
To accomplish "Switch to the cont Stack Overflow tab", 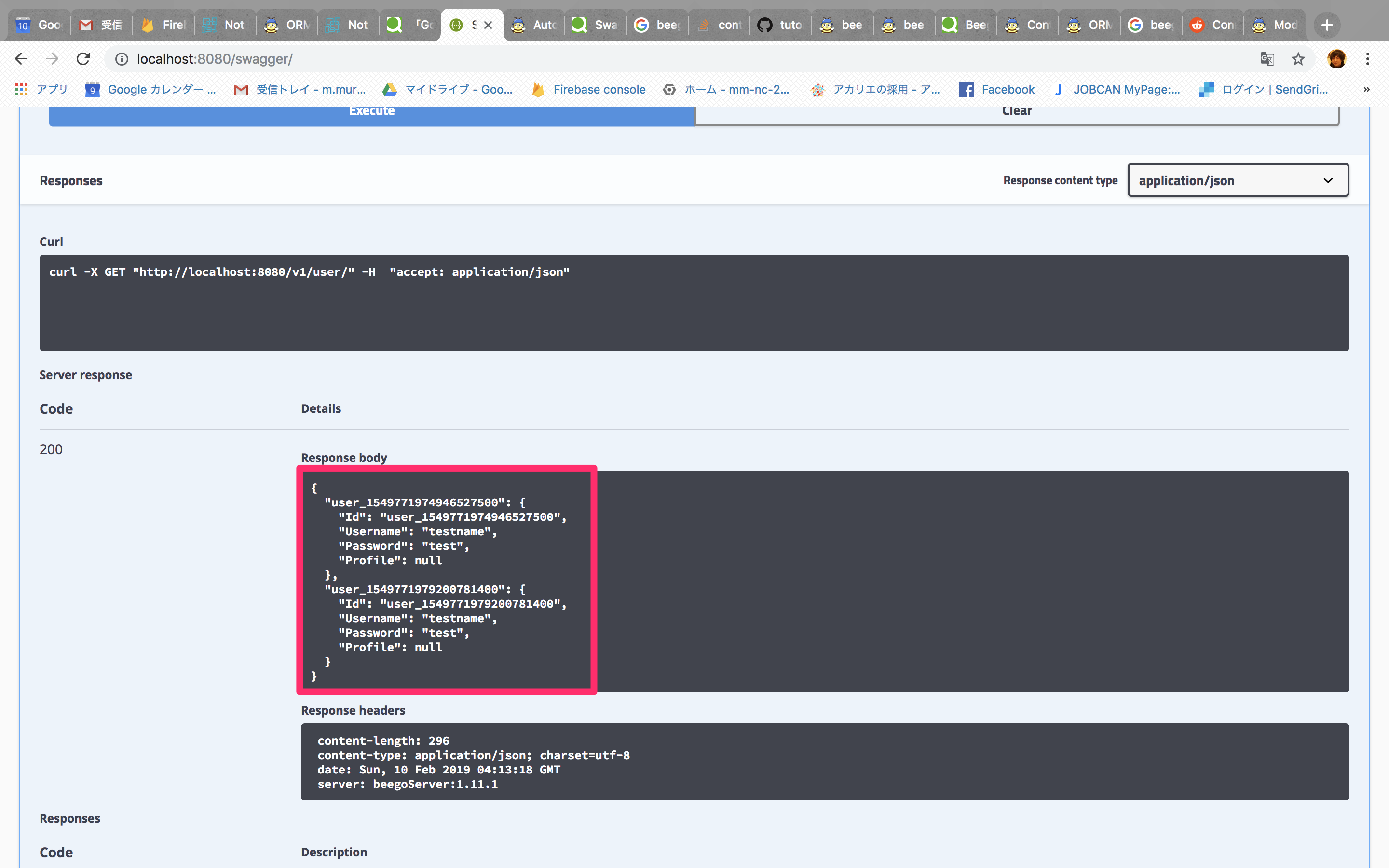I will point(718,25).
